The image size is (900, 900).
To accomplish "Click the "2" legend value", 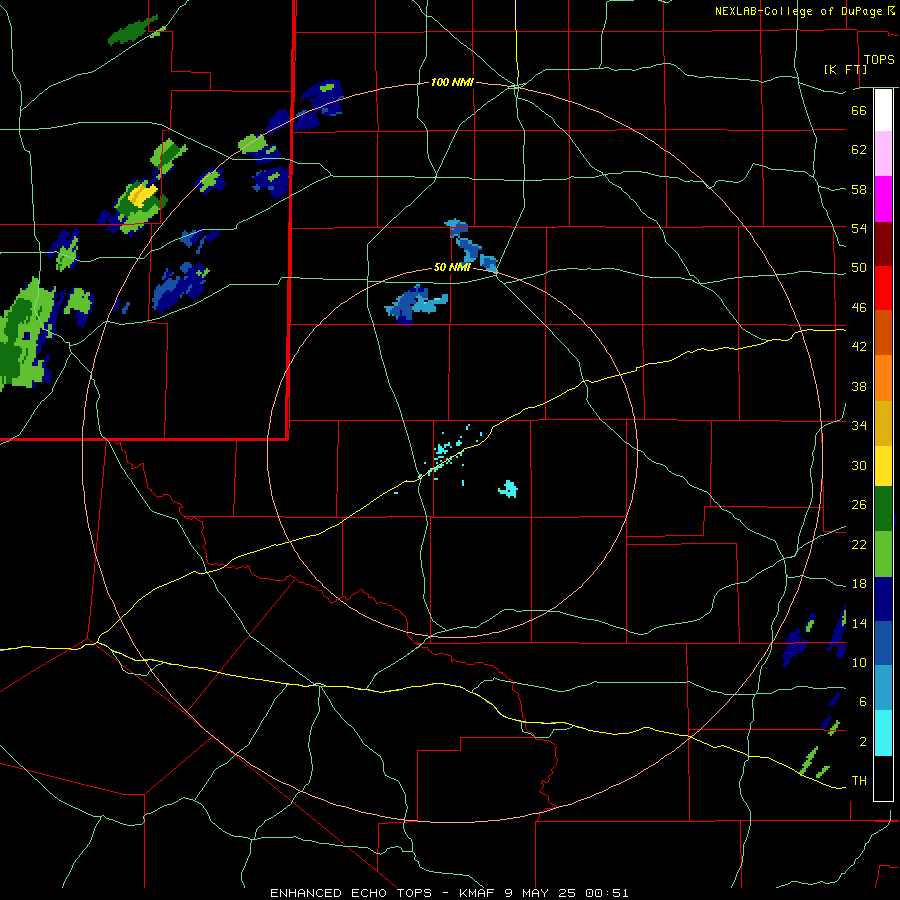I will coord(863,742).
